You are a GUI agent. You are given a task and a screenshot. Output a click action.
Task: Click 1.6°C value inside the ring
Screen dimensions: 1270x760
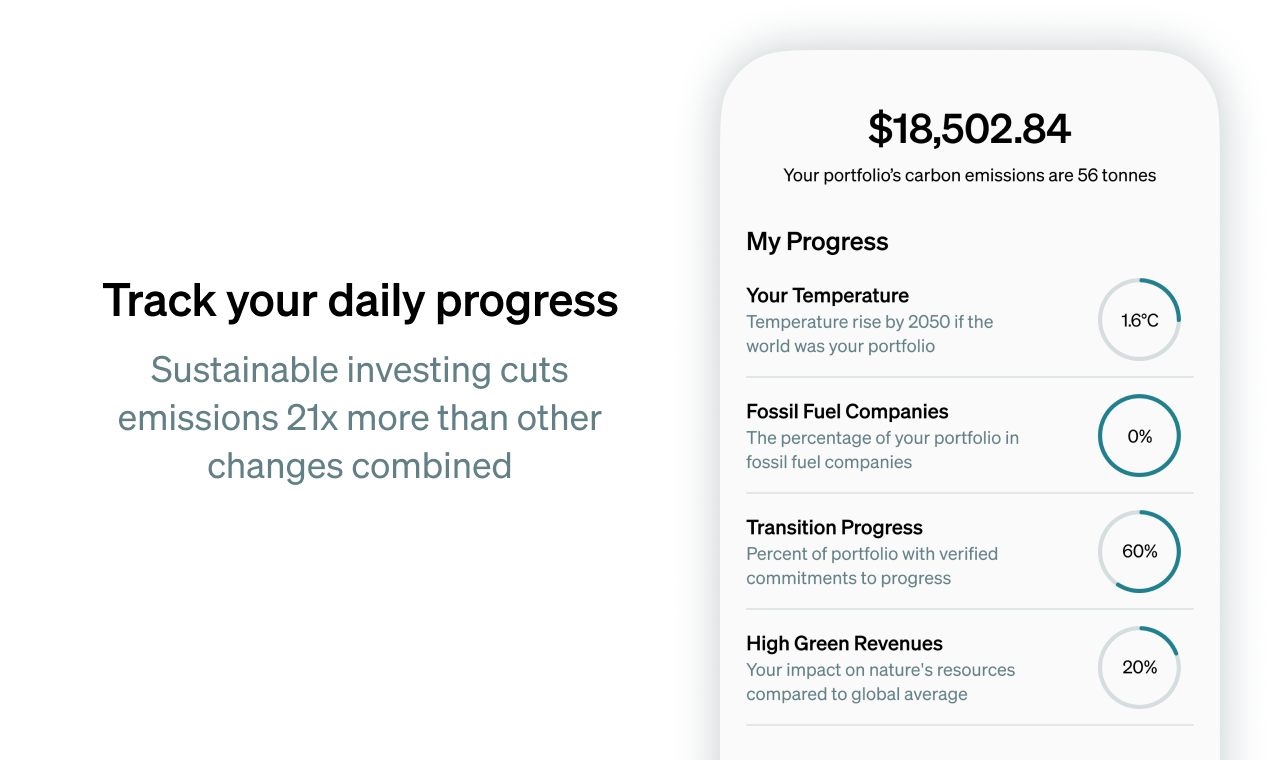(x=1140, y=321)
